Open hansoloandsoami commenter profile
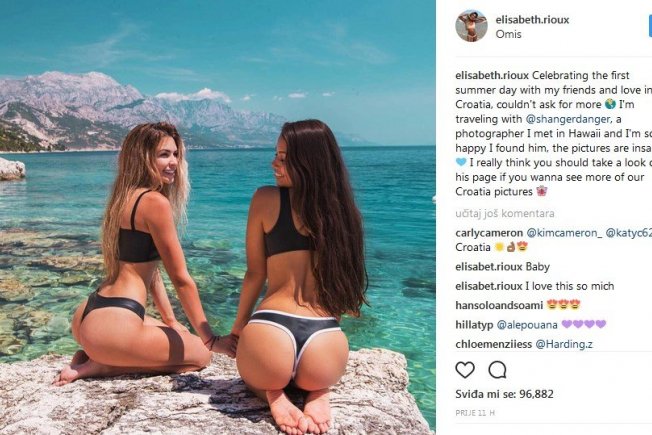Viewport: 652px width, 435px height. point(499,305)
